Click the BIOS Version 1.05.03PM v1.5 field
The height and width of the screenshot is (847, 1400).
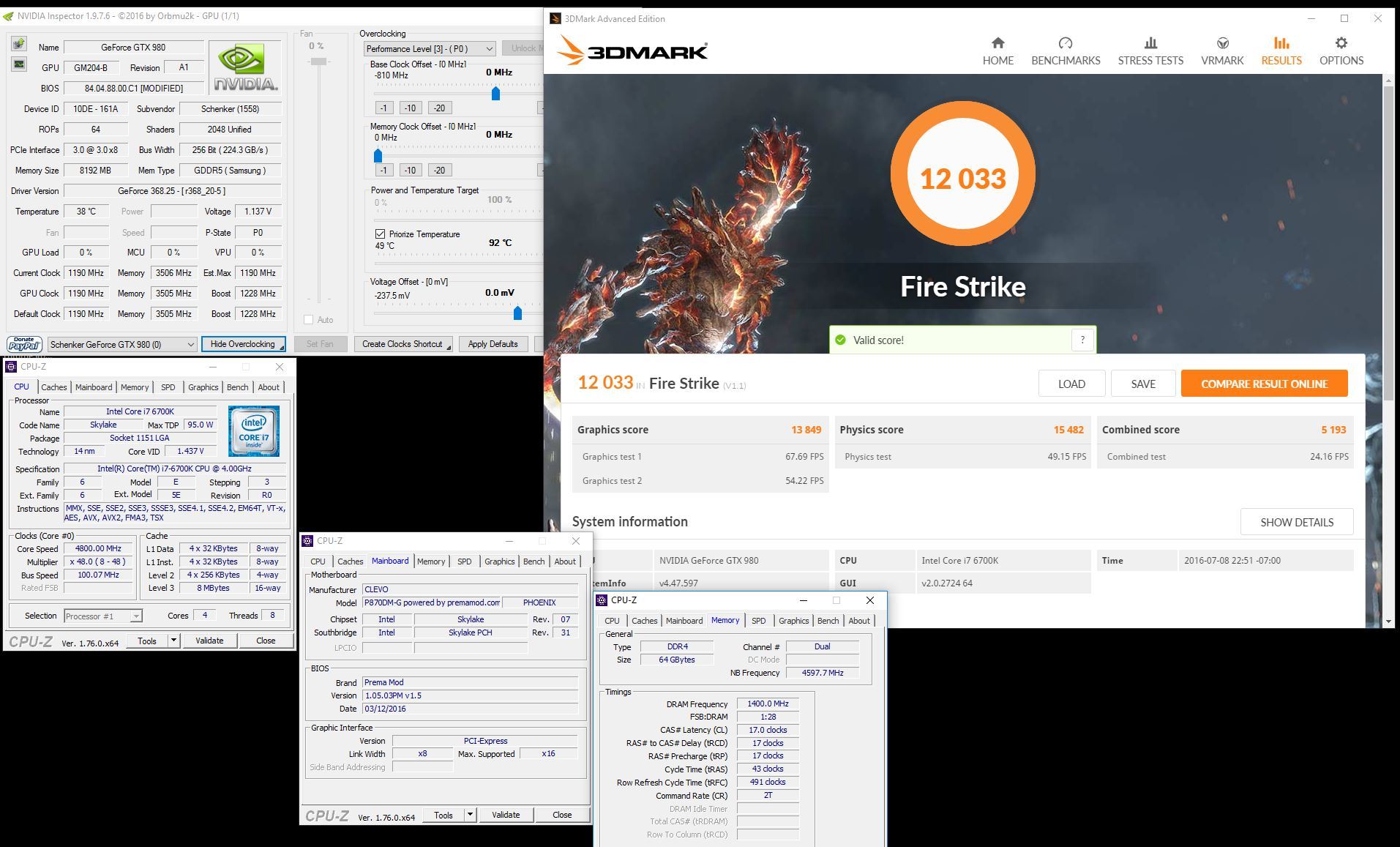coord(470,695)
